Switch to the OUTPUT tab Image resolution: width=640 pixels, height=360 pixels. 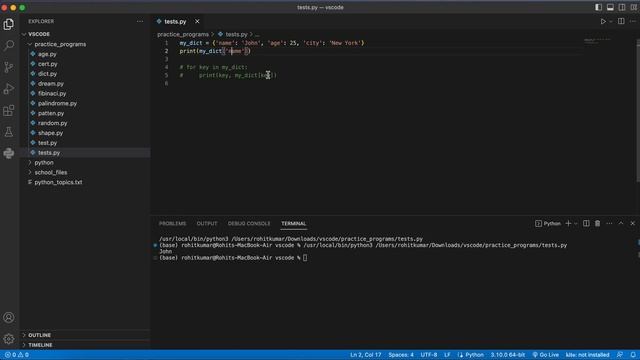[207, 224]
